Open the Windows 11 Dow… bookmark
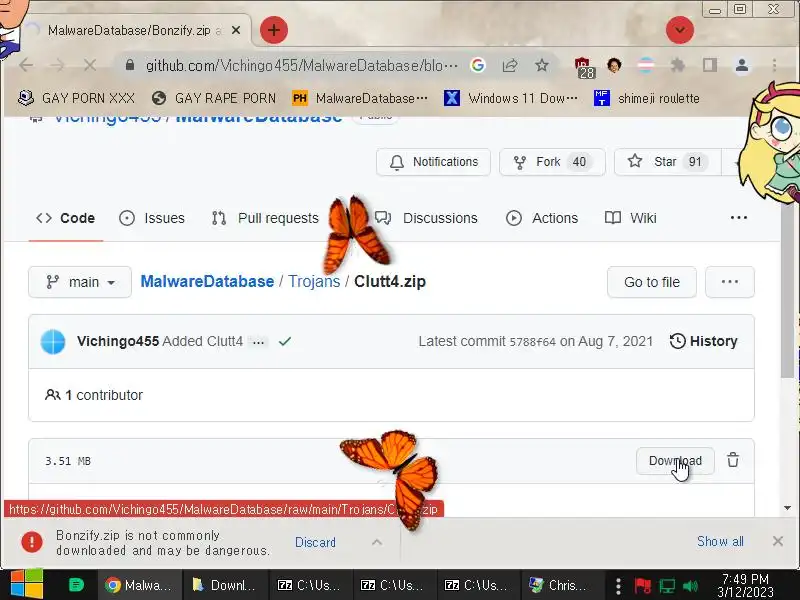 tap(511, 98)
